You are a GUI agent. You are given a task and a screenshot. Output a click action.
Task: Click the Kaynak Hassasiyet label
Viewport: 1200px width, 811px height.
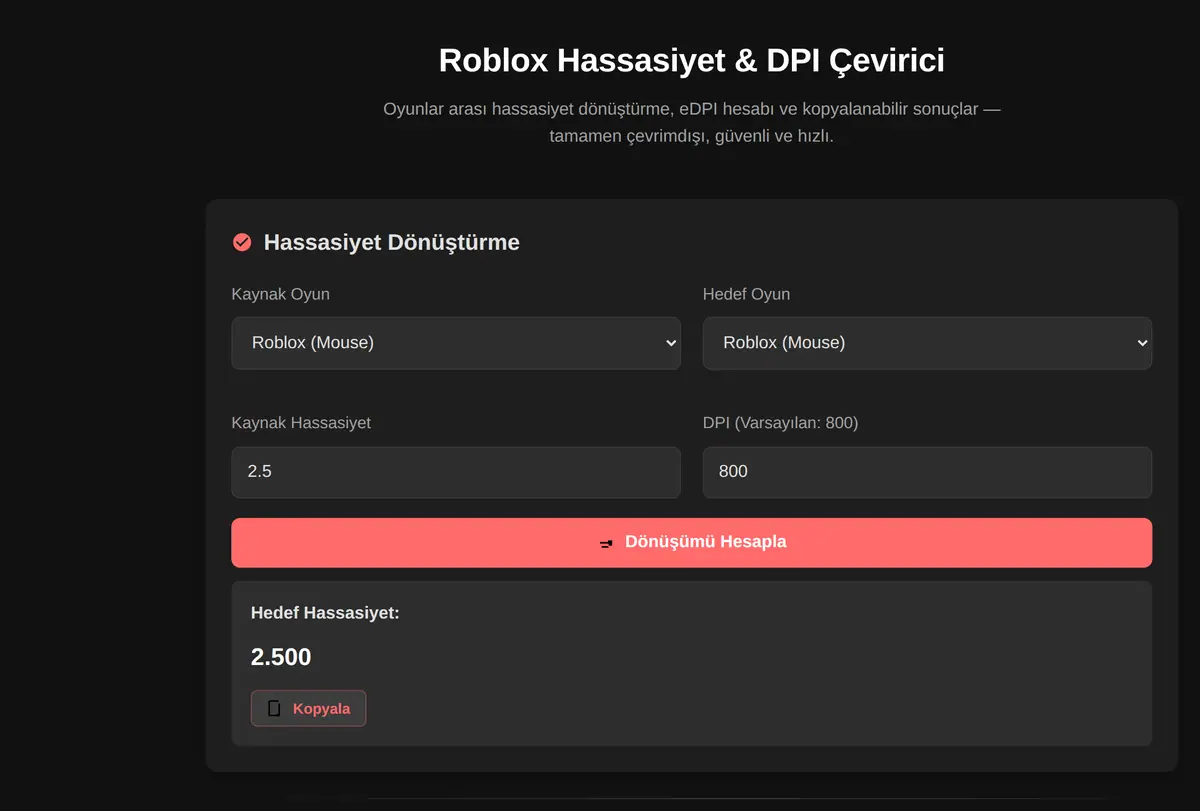301,423
